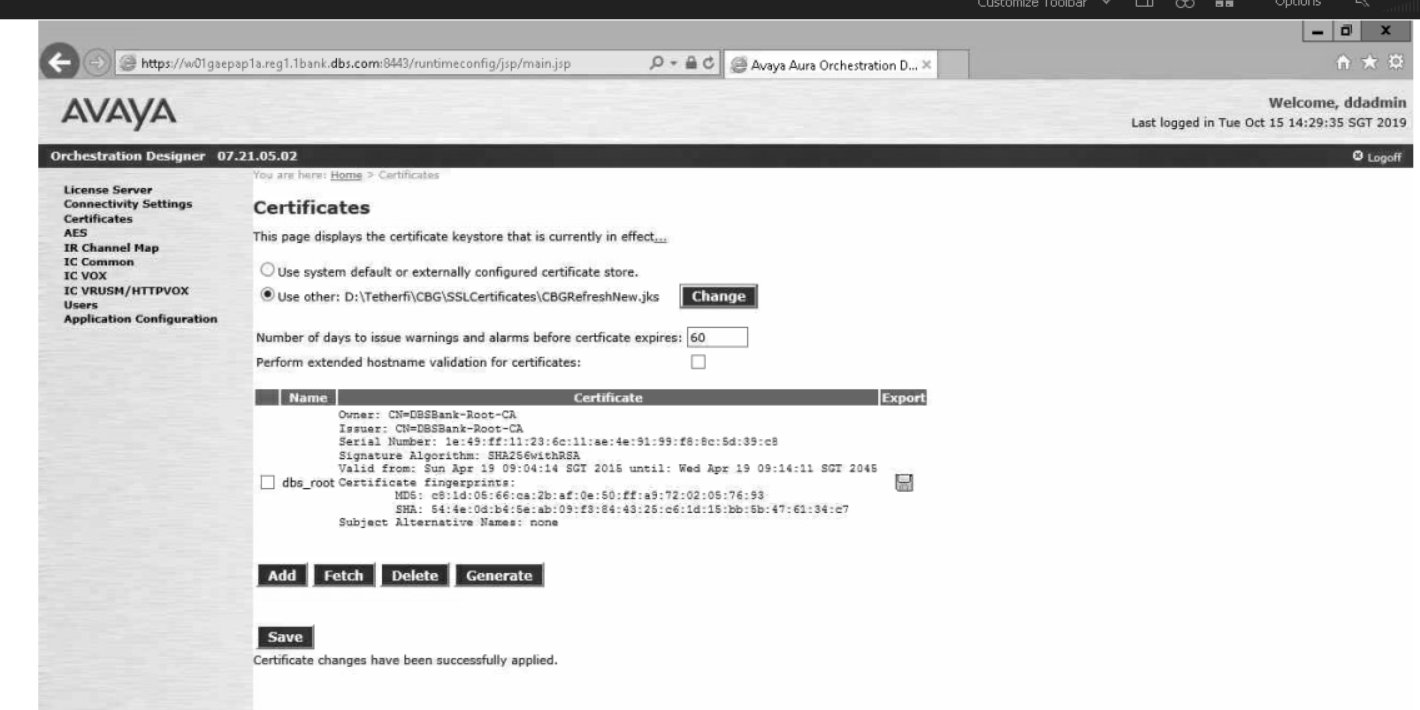Tick the dbs_root certificate checkbox

click(x=266, y=483)
